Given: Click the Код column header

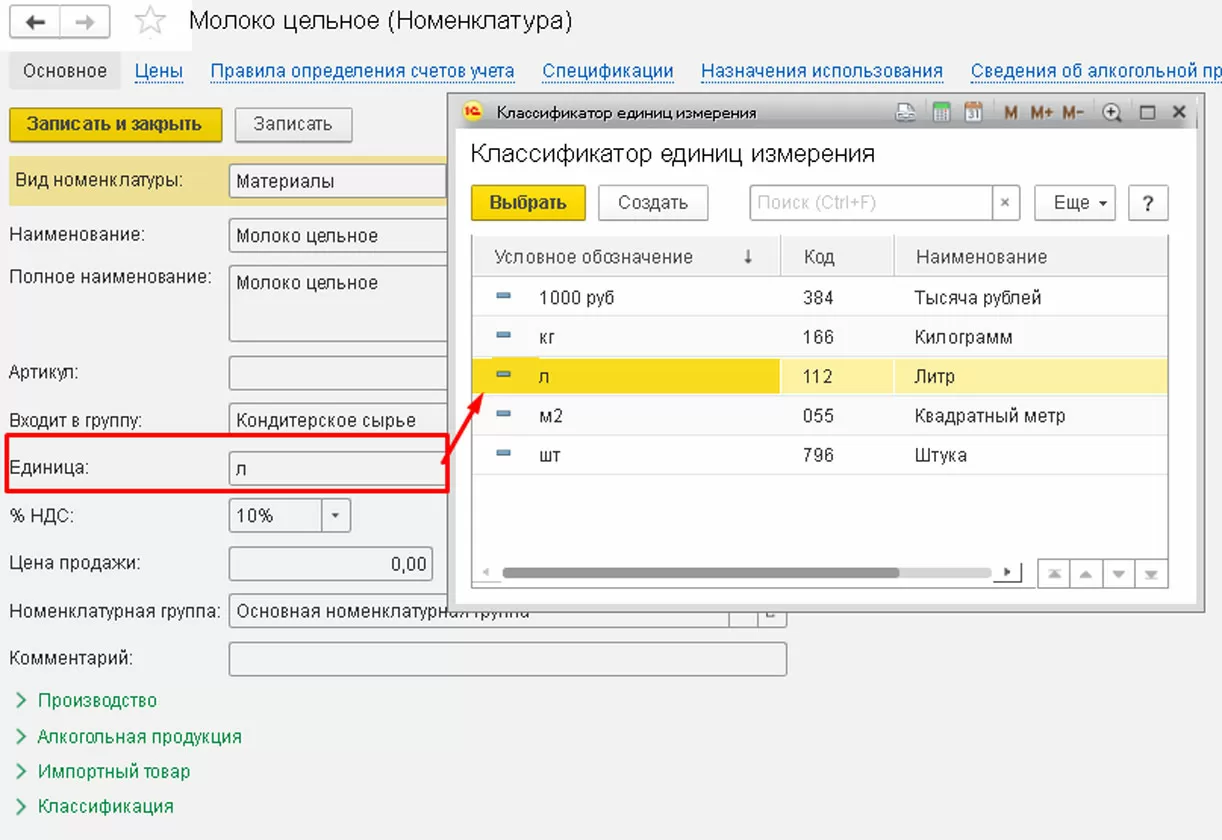Looking at the screenshot, I should 837,257.
